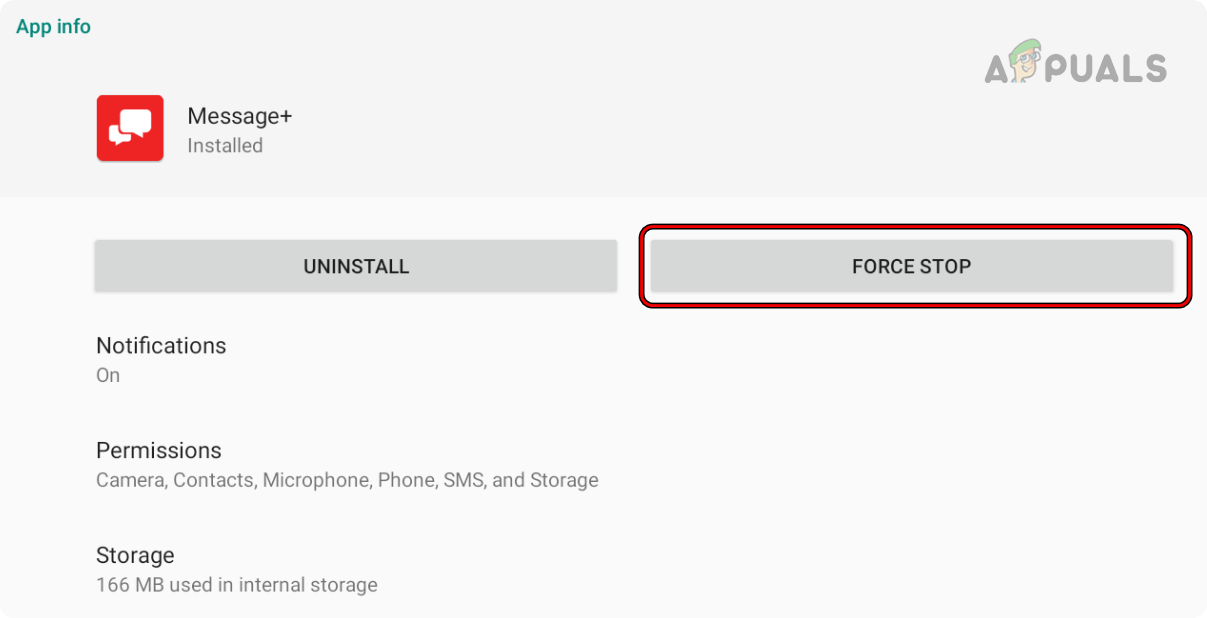Open the Permissions setting

158,451
